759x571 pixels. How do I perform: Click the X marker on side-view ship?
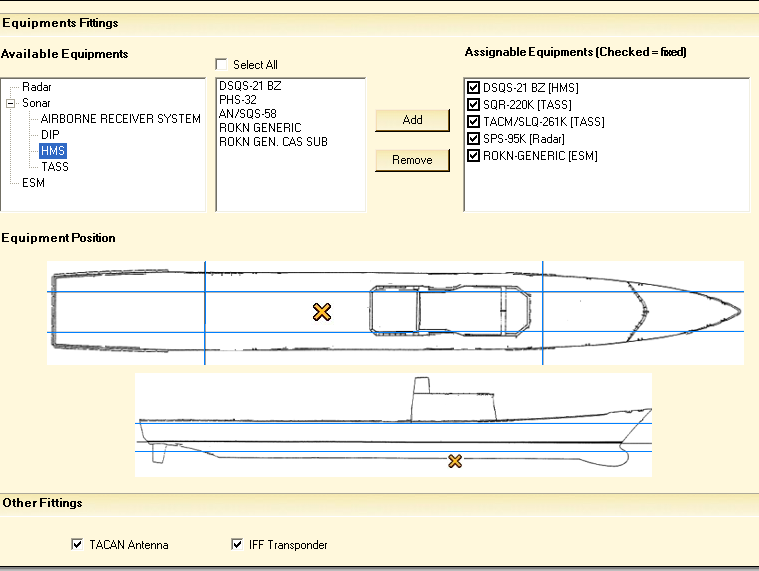click(455, 461)
